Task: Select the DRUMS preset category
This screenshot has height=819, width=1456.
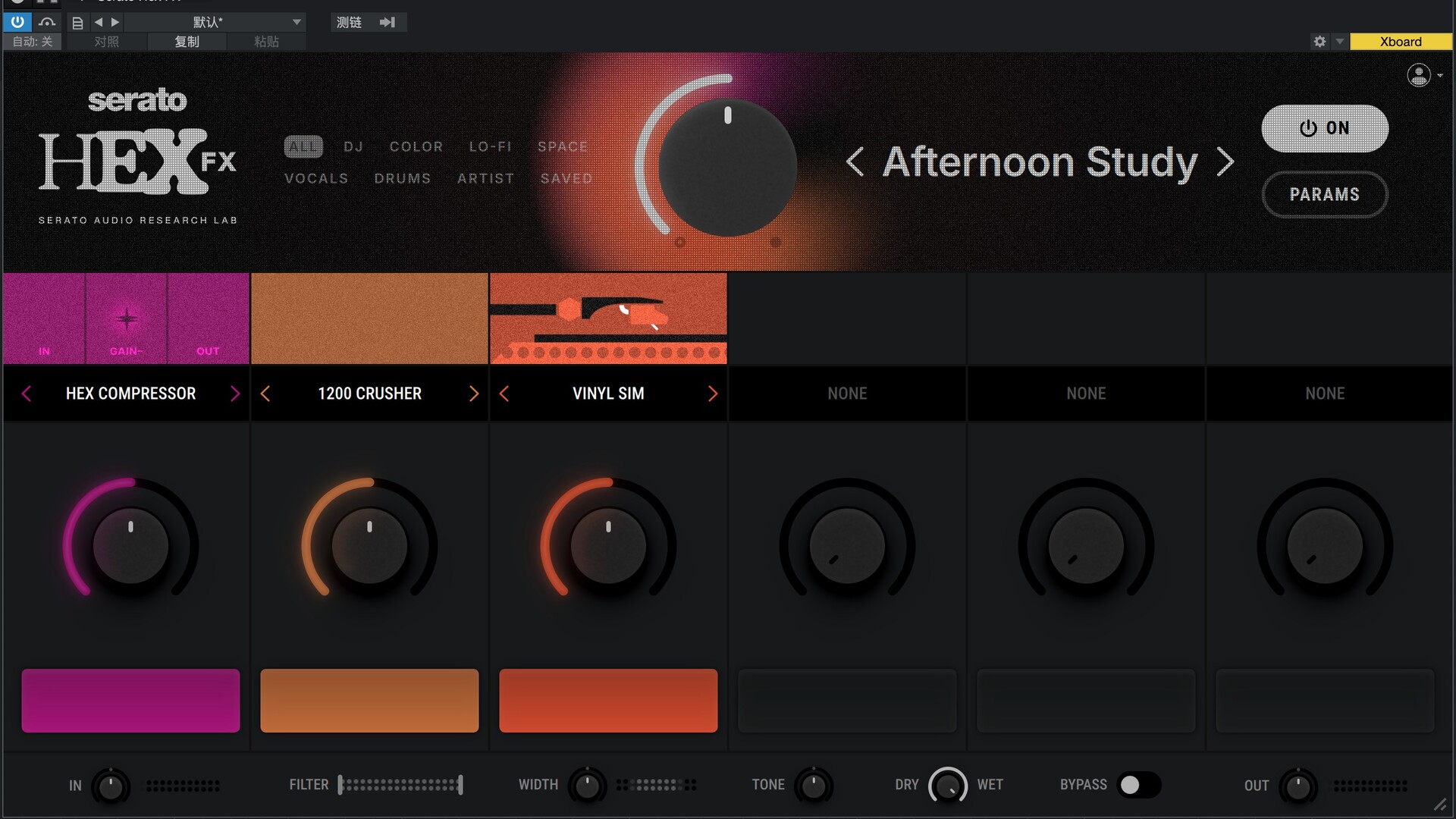Action: click(403, 178)
